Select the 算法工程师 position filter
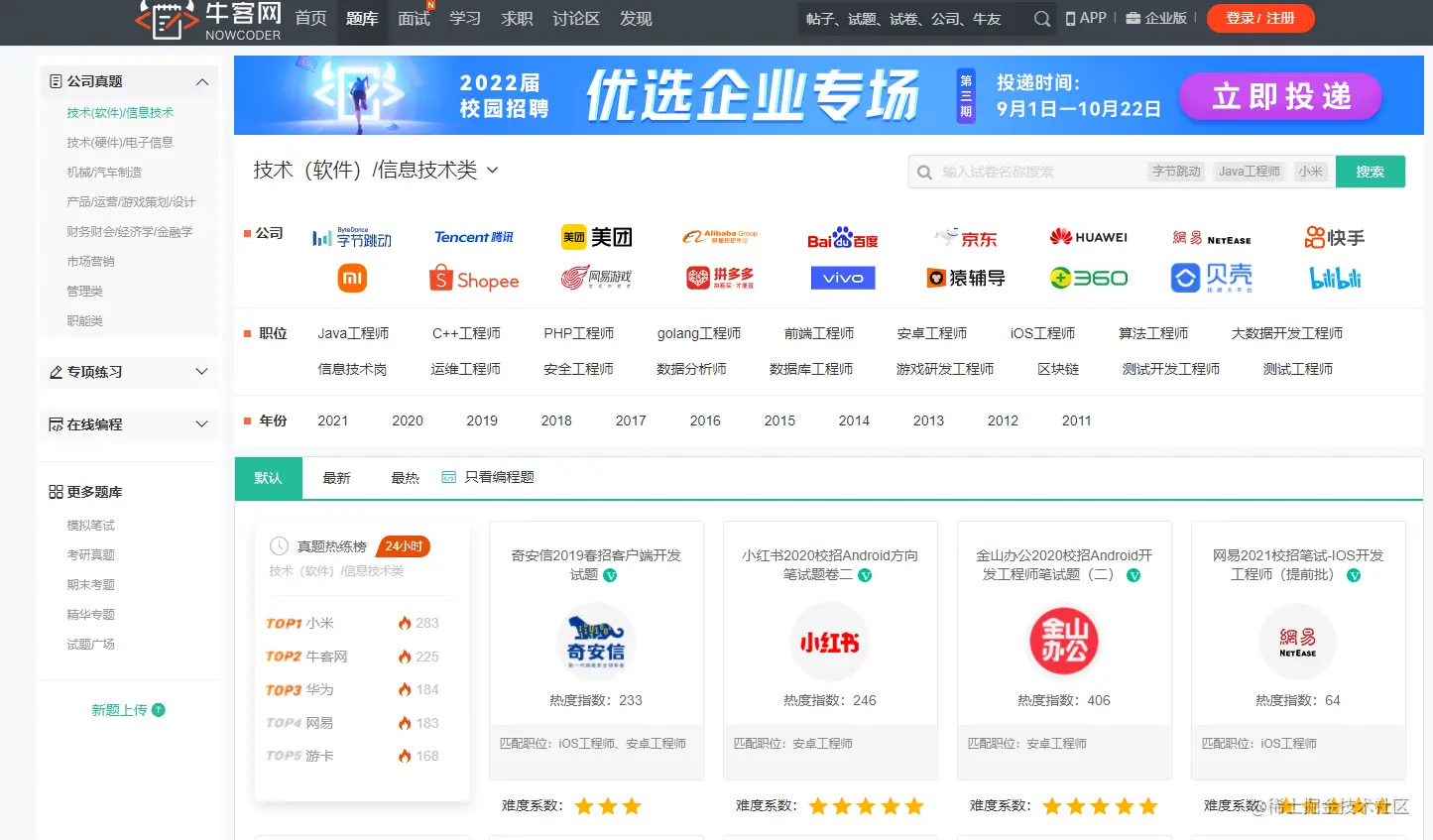Image resolution: width=1433 pixels, height=840 pixels. [x=1153, y=333]
